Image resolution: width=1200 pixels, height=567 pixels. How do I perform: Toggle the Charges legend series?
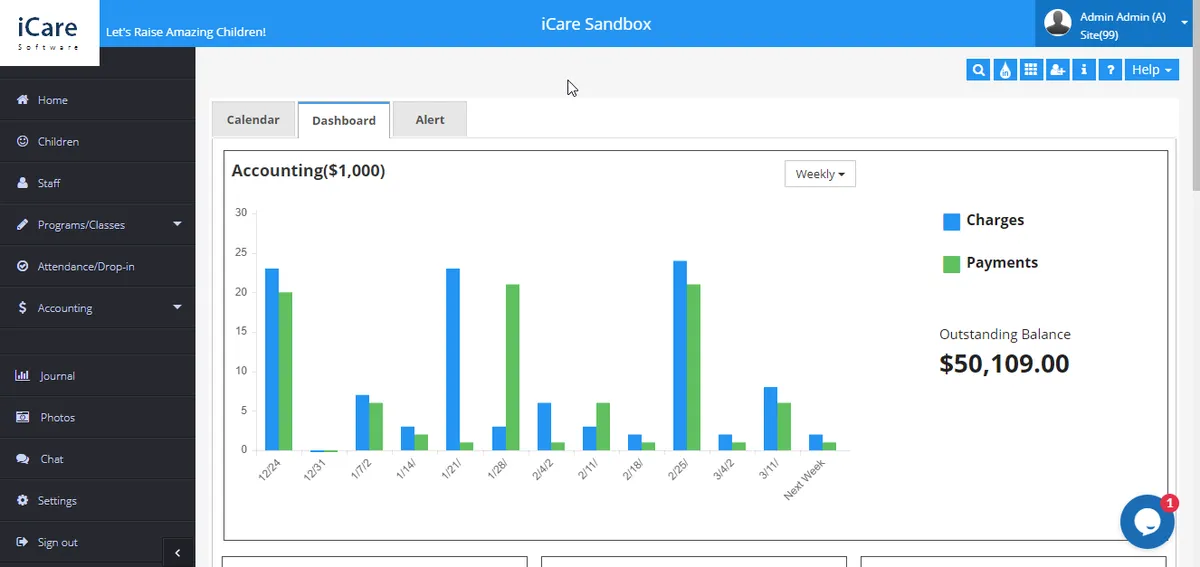pos(983,221)
